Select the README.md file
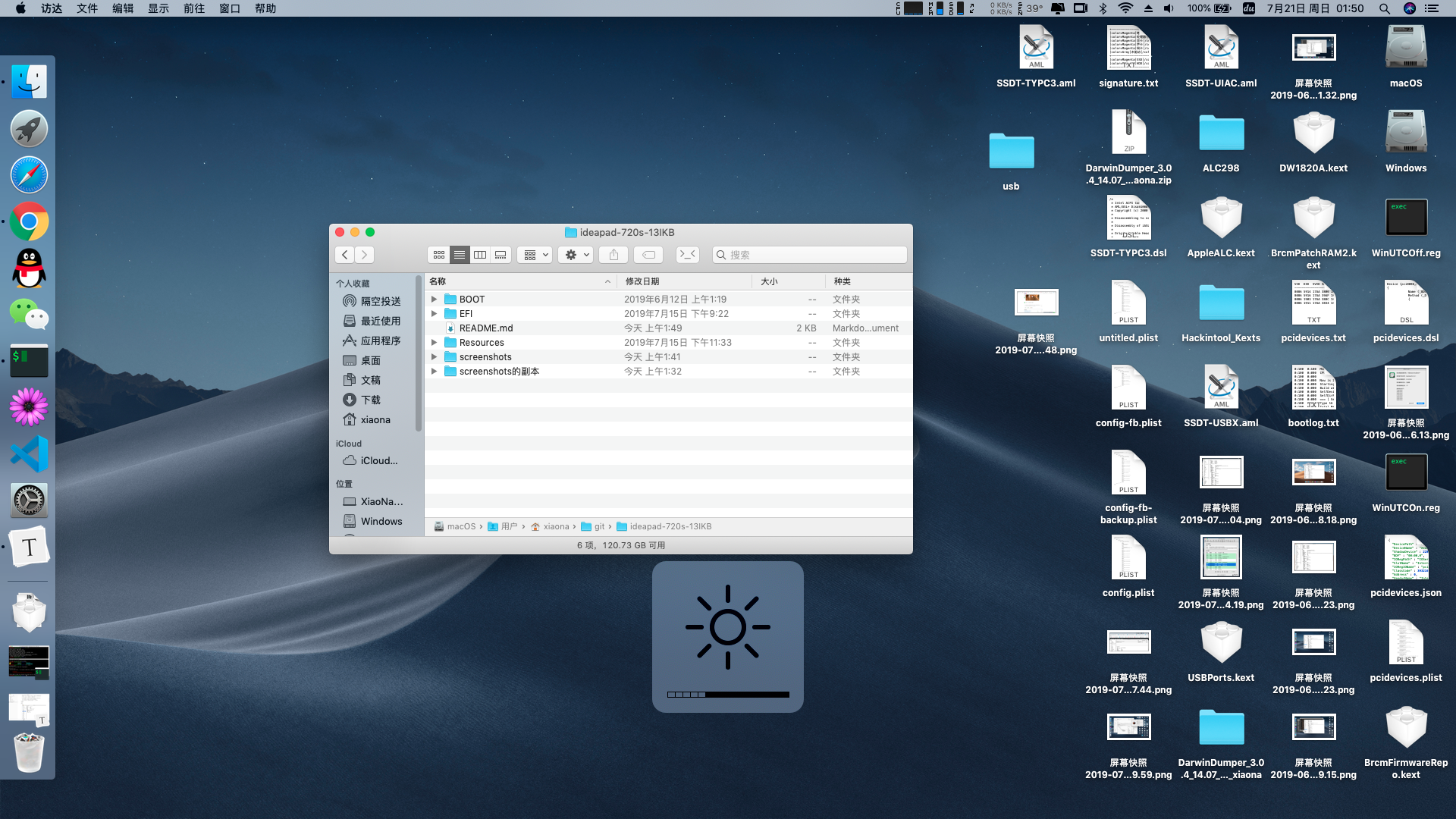 point(486,328)
